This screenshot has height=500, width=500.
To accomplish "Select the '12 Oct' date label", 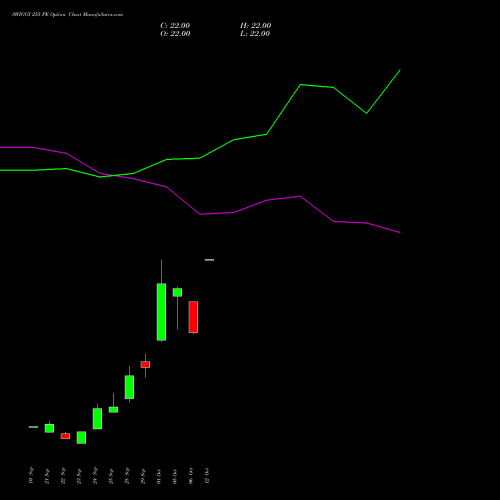I will [x=207, y=476].
